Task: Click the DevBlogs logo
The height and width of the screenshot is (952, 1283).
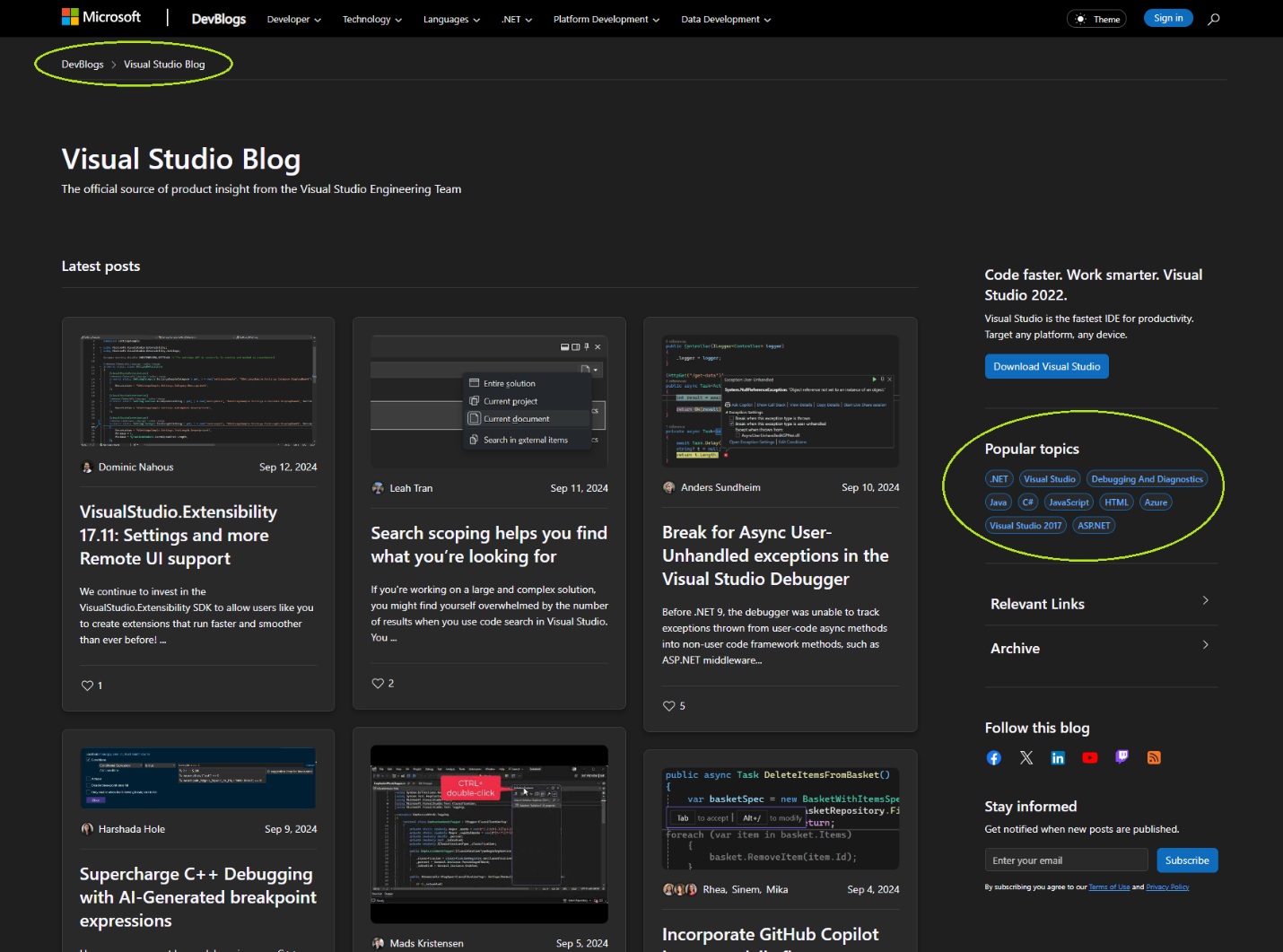Action: (218, 18)
